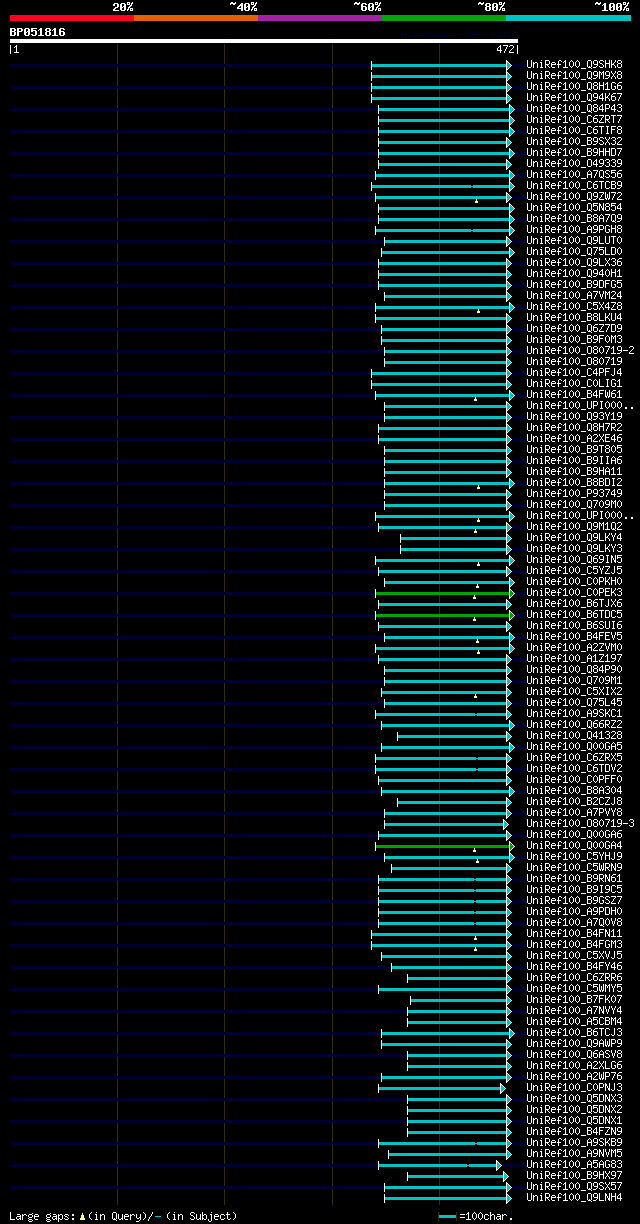
Task: Select the UniRef100_B9GSZ7 label
Action: pos(574,900)
